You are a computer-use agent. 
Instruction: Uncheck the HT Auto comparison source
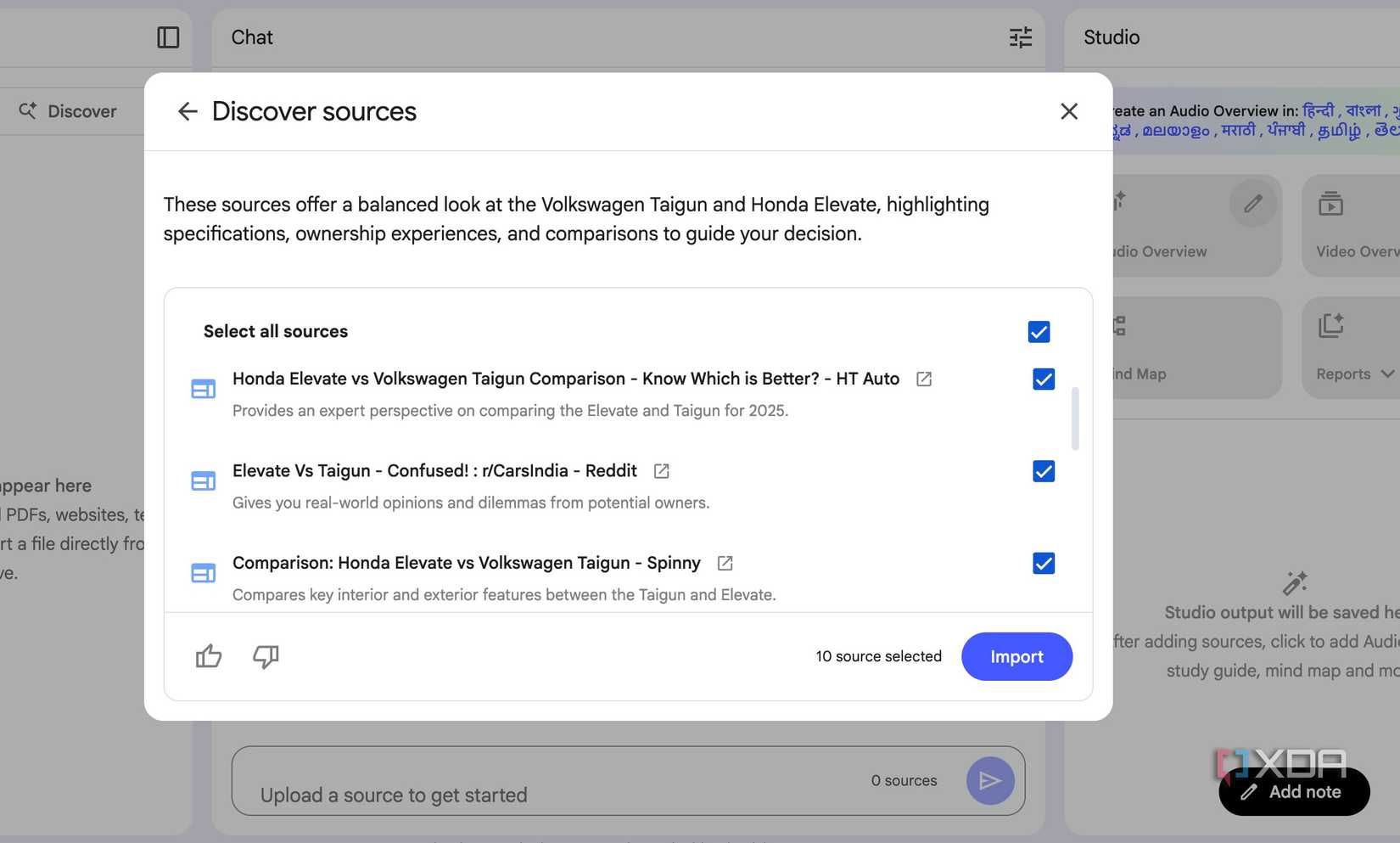pos(1044,379)
